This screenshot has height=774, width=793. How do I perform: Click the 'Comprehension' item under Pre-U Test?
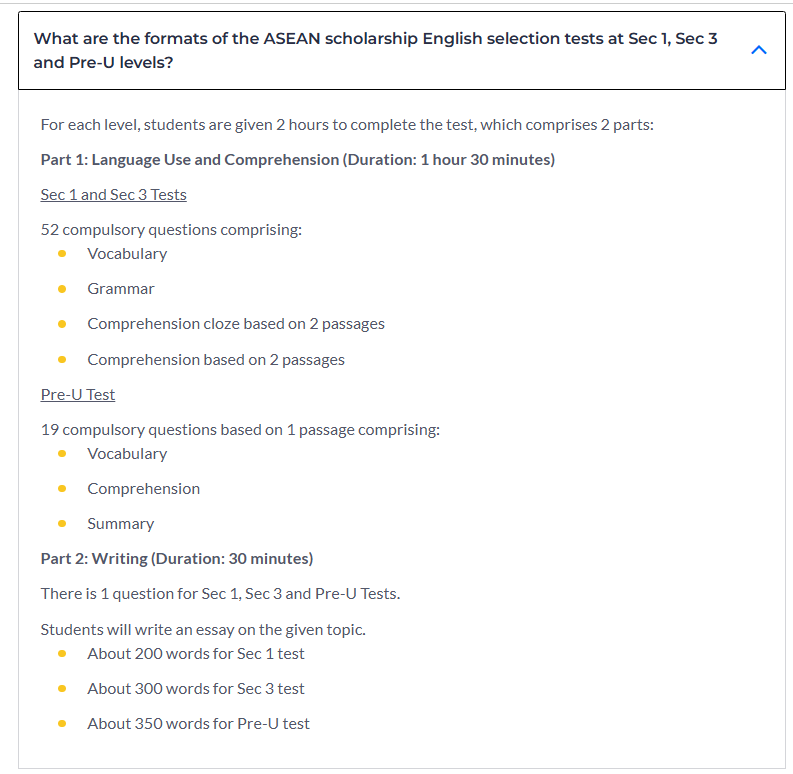pyautogui.click(x=143, y=488)
